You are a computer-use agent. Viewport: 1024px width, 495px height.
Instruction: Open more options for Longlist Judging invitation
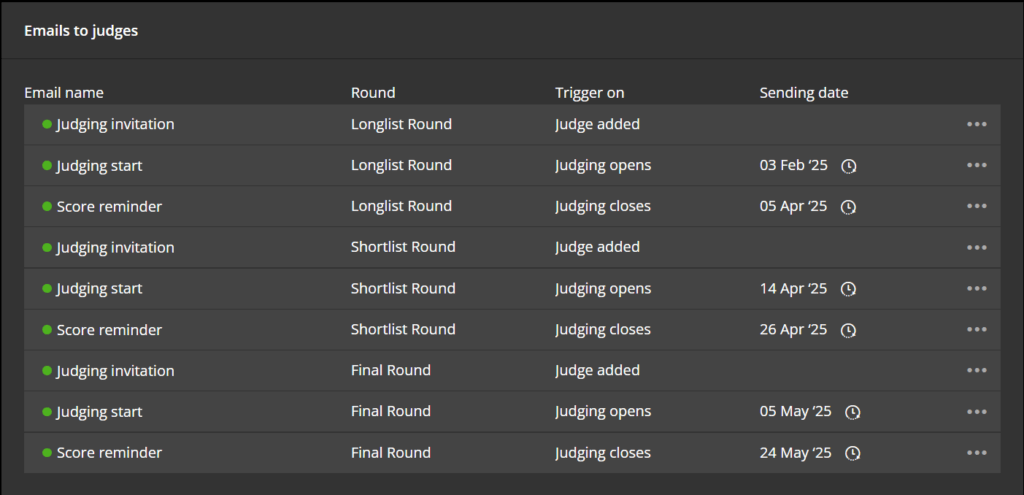point(976,124)
